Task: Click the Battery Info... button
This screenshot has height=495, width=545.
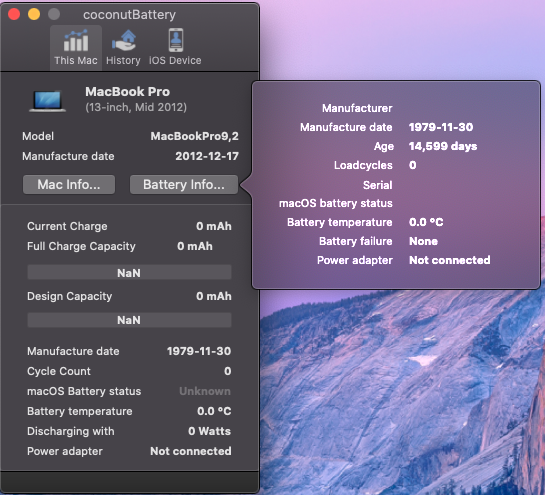Action: (184, 185)
